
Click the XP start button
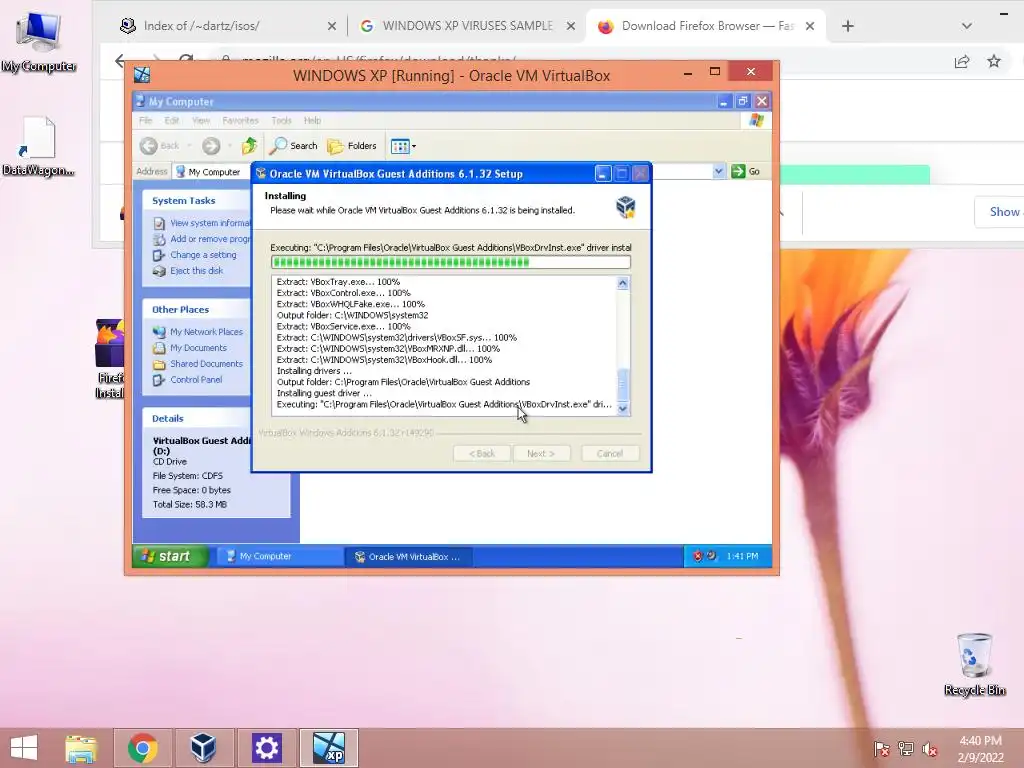pos(170,556)
